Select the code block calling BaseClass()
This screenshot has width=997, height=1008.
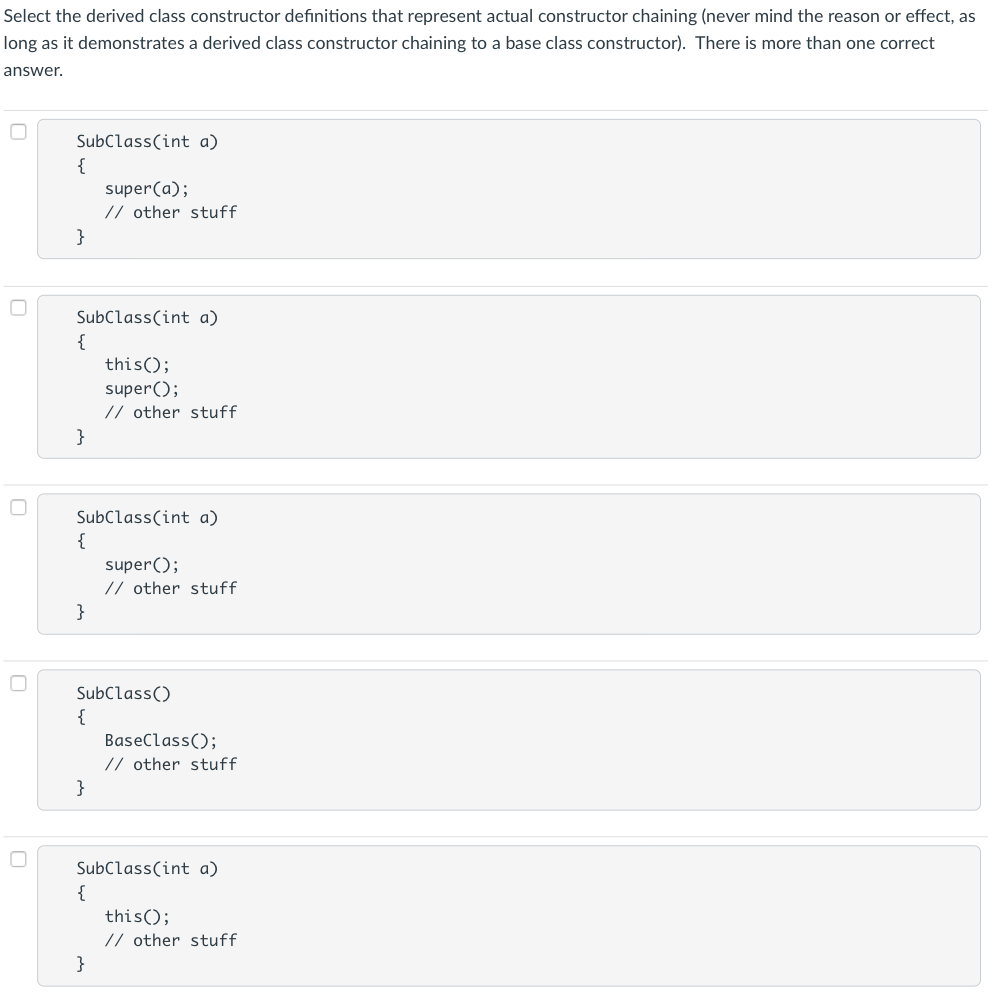(x=508, y=738)
